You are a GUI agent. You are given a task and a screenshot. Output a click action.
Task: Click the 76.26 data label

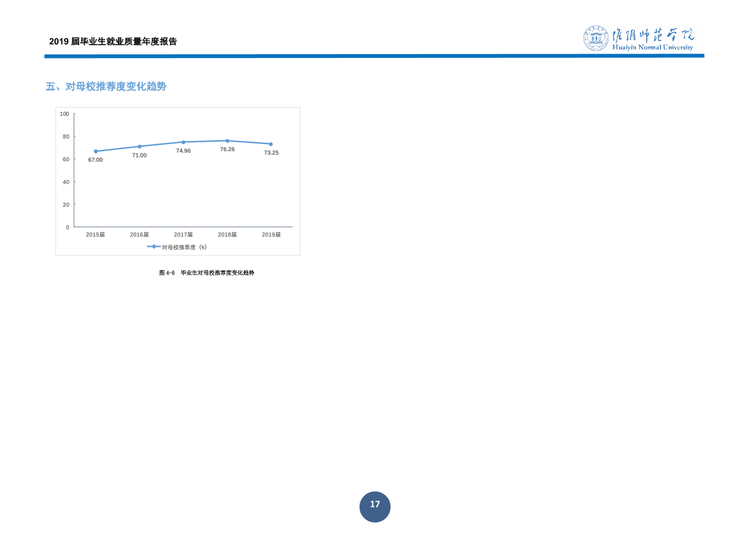[x=227, y=149]
